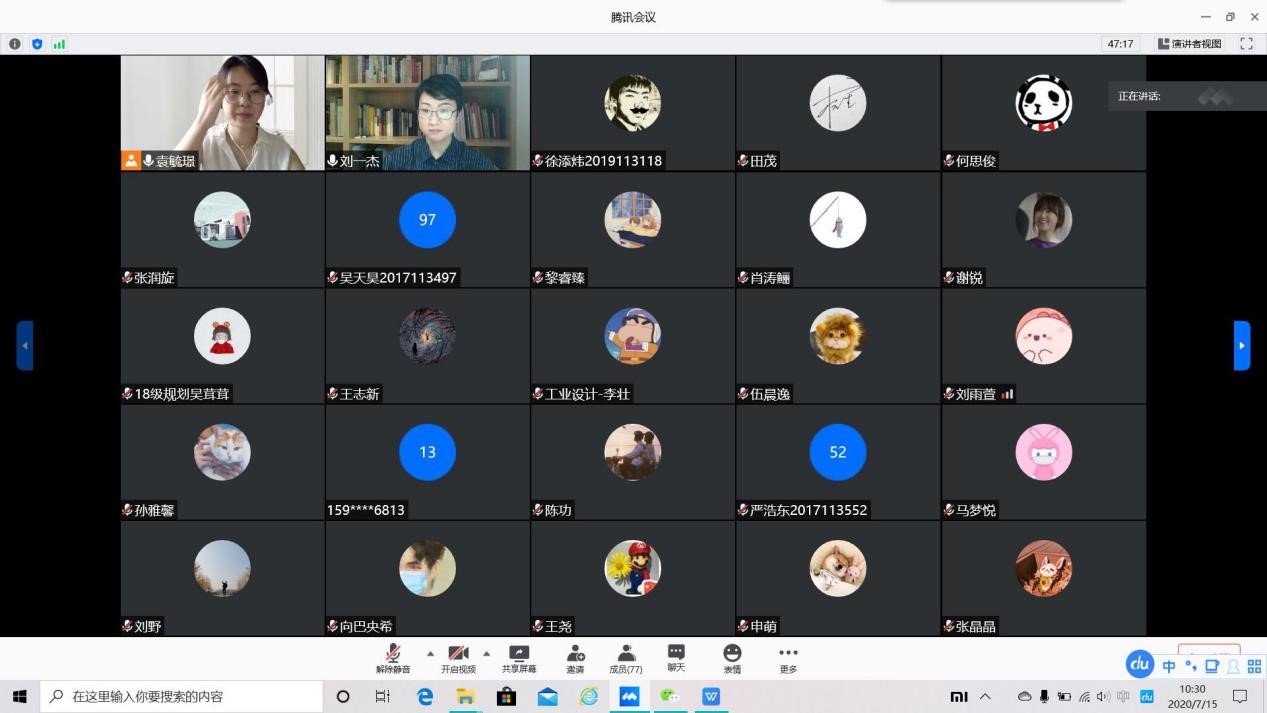This screenshot has height=713, width=1267.
Task: Open the 表情 emoji reactions
Action: (732, 657)
